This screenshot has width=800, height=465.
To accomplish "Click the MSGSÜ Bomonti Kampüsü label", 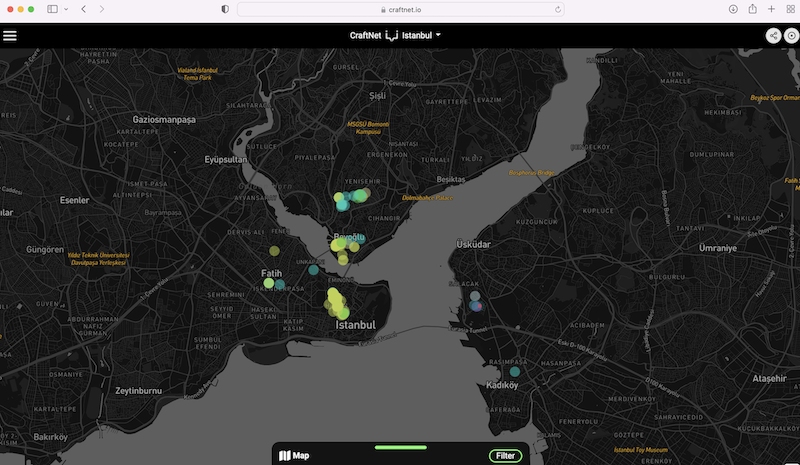I will click(368, 128).
